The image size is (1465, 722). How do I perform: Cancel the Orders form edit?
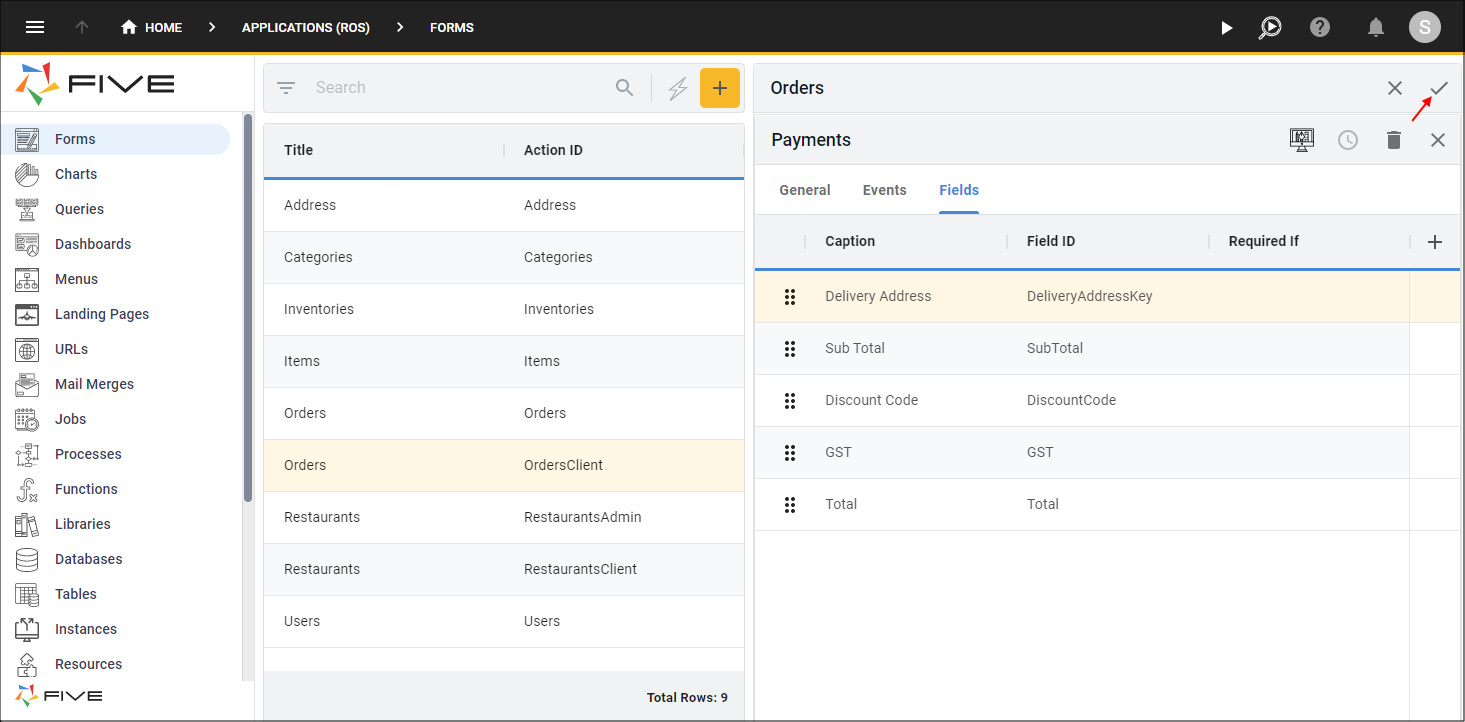point(1395,88)
